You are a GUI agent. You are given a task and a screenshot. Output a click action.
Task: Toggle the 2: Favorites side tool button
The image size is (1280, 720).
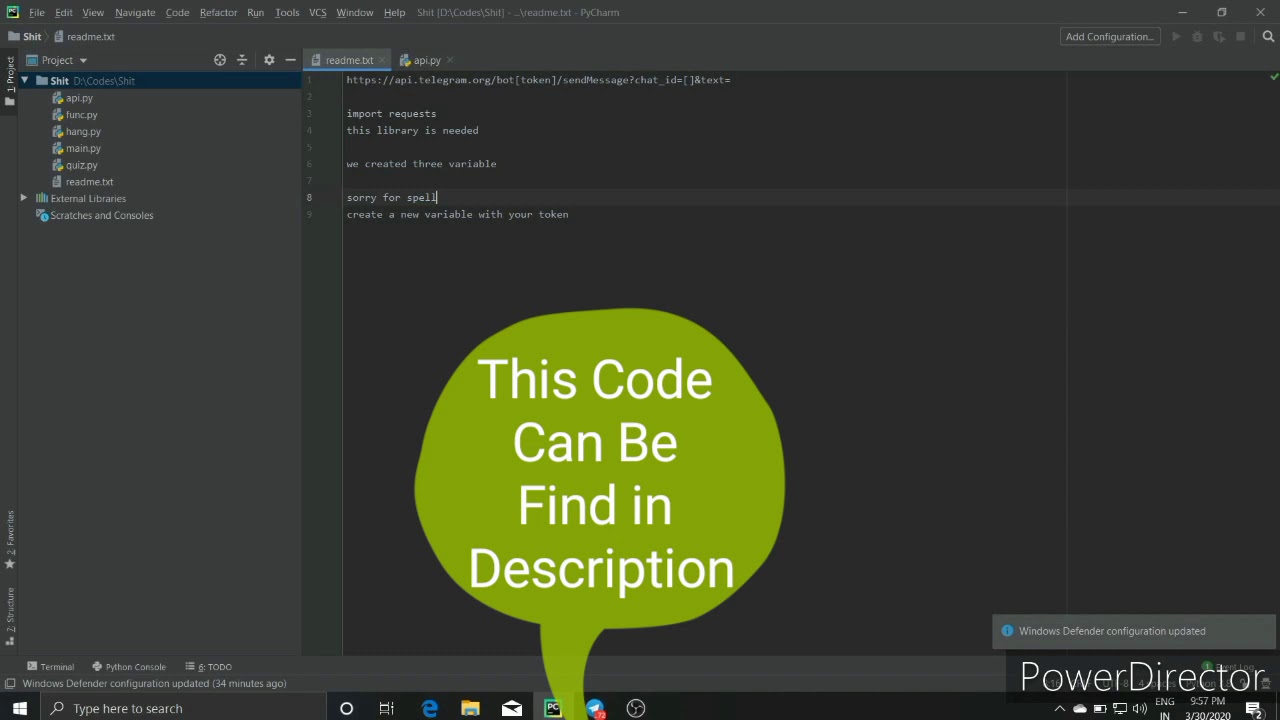(x=10, y=540)
